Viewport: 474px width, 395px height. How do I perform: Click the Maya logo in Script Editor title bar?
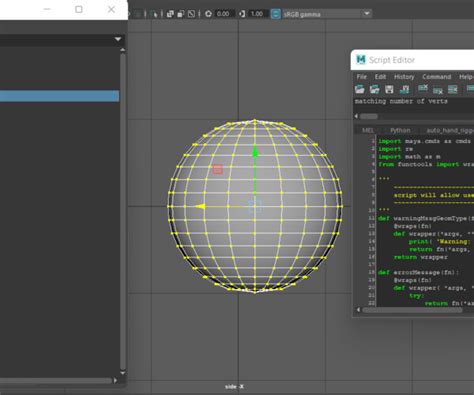coord(361,60)
